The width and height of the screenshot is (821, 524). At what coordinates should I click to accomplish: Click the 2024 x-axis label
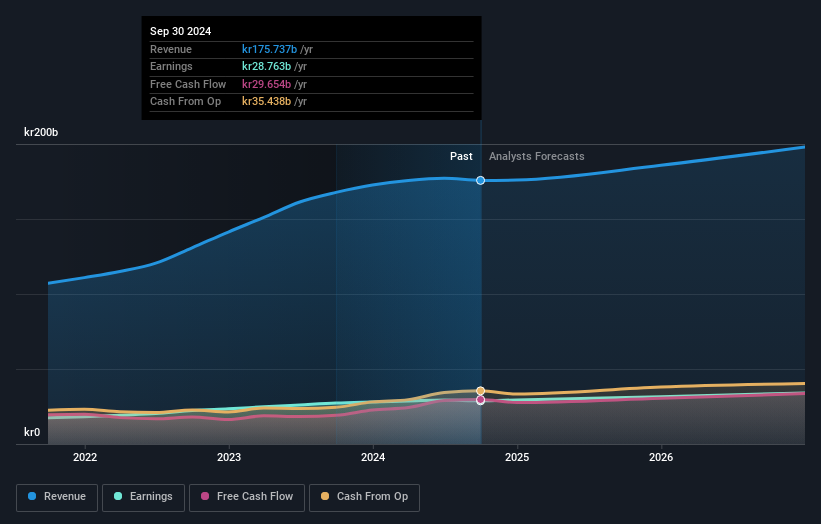tap(373, 458)
